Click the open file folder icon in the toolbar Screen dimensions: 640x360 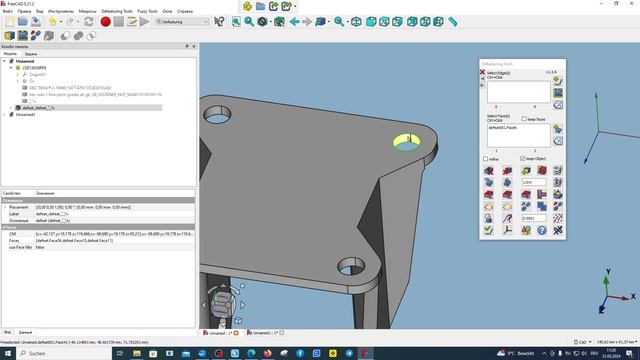(22, 22)
